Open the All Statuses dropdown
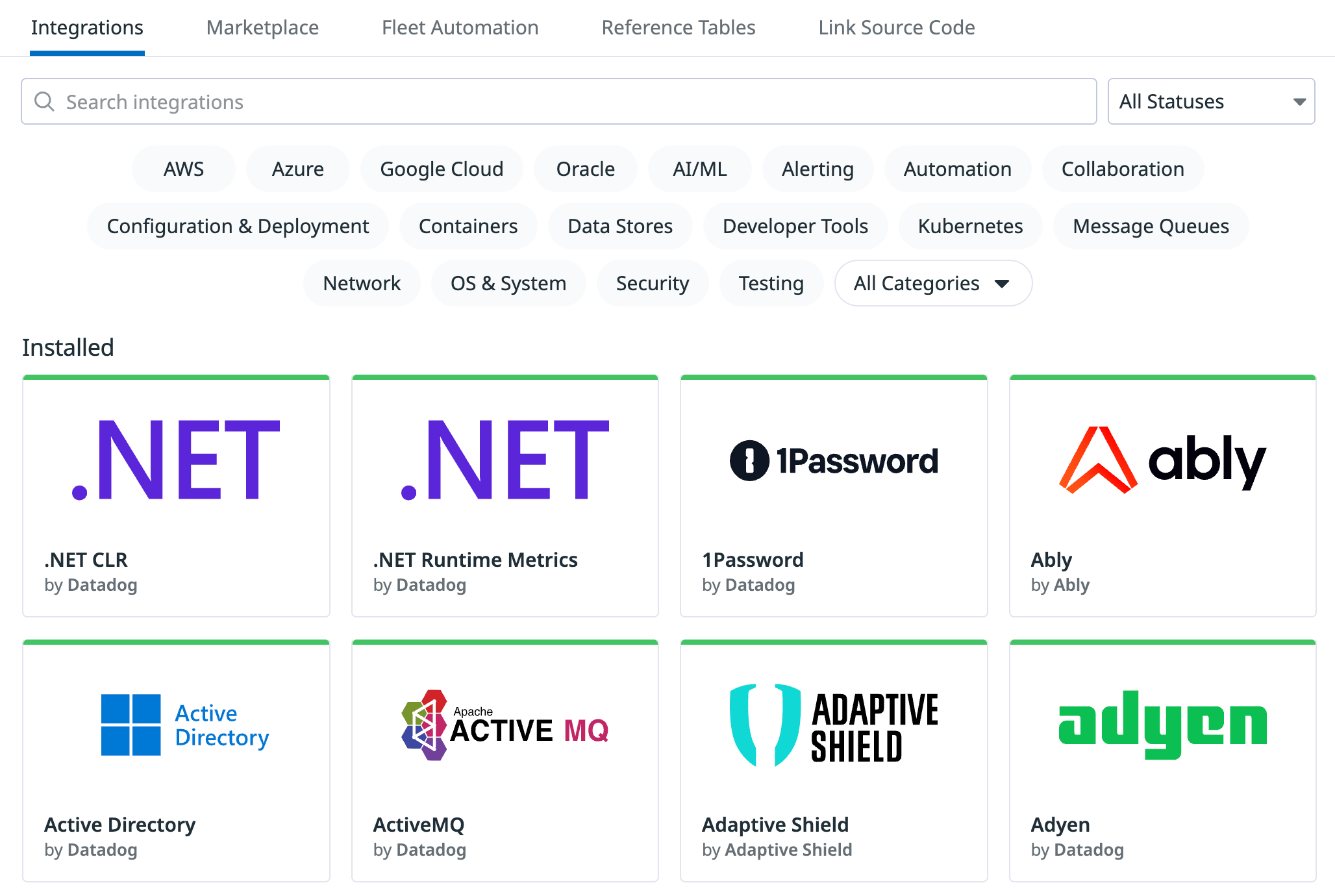The width and height of the screenshot is (1335, 896). [1211, 101]
